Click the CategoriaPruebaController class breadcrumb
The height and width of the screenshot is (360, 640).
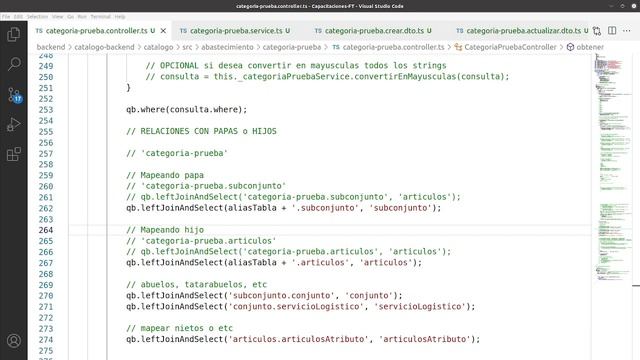pos(505,47)
